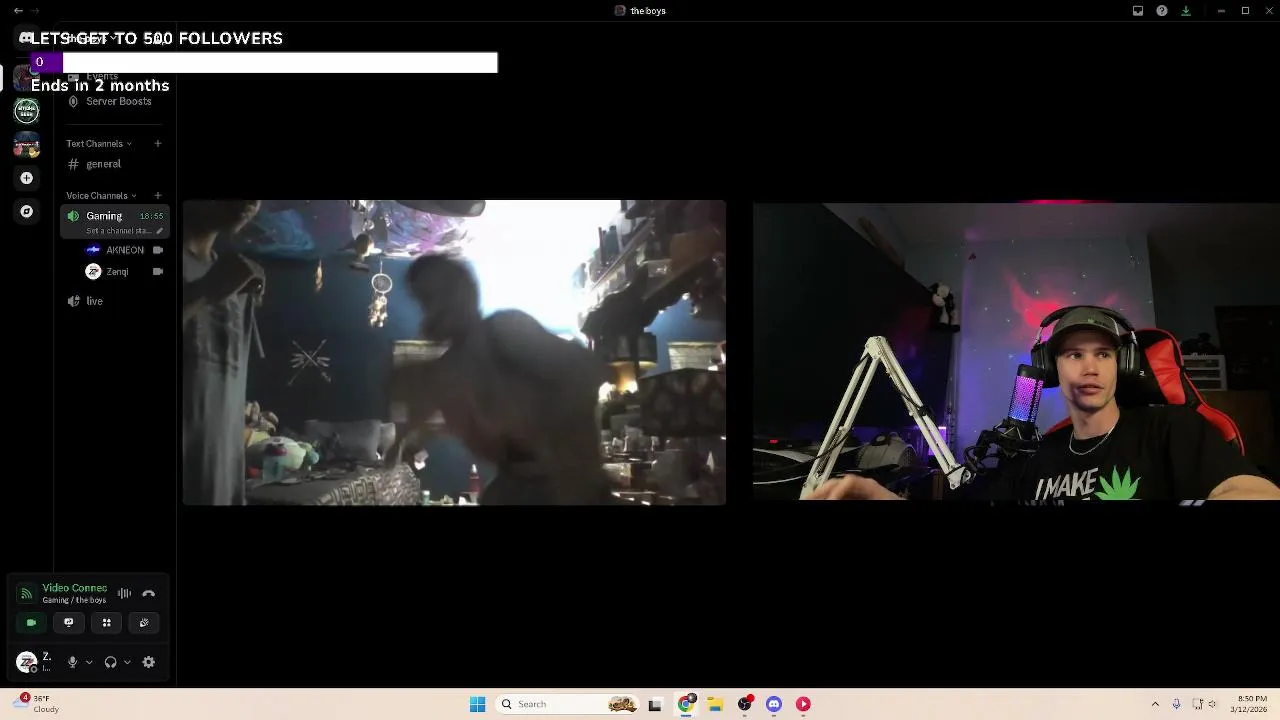Click the green download update icon
Image resolution: width=1280 pixels, height=720 pixels.
[1186, 11]
